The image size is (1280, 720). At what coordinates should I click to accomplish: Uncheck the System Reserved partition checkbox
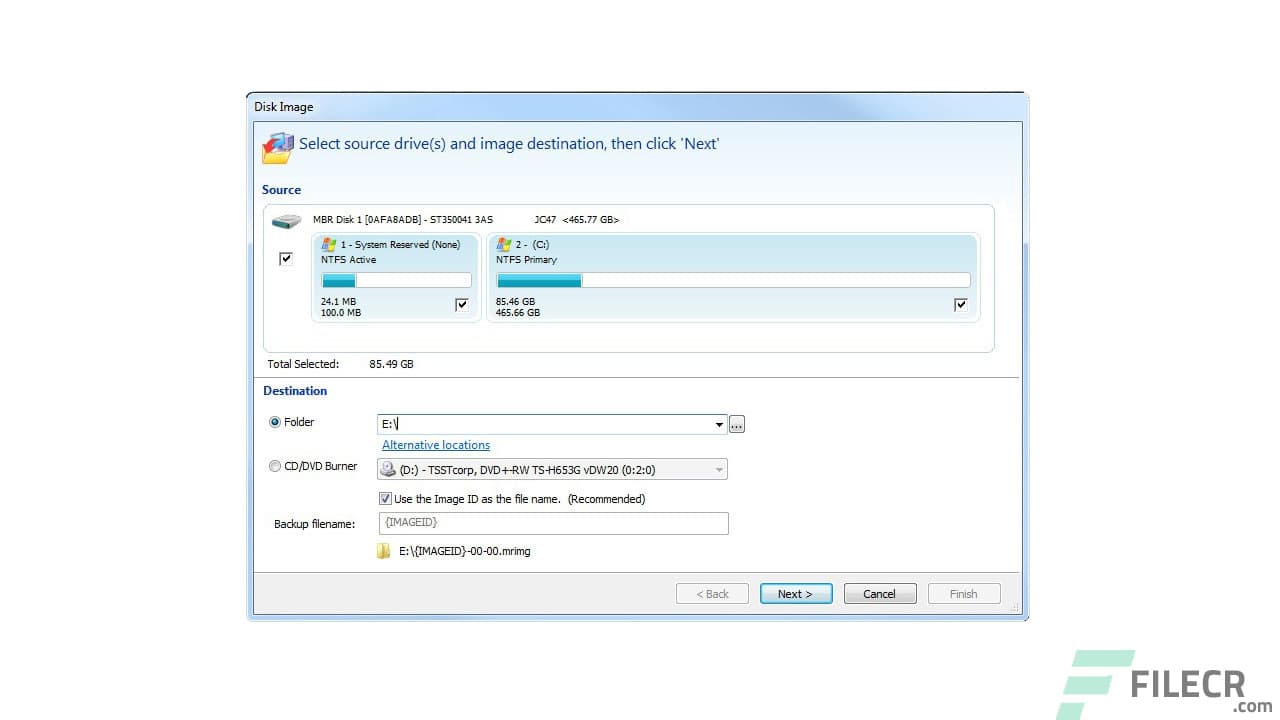click(x=461, y=304)
